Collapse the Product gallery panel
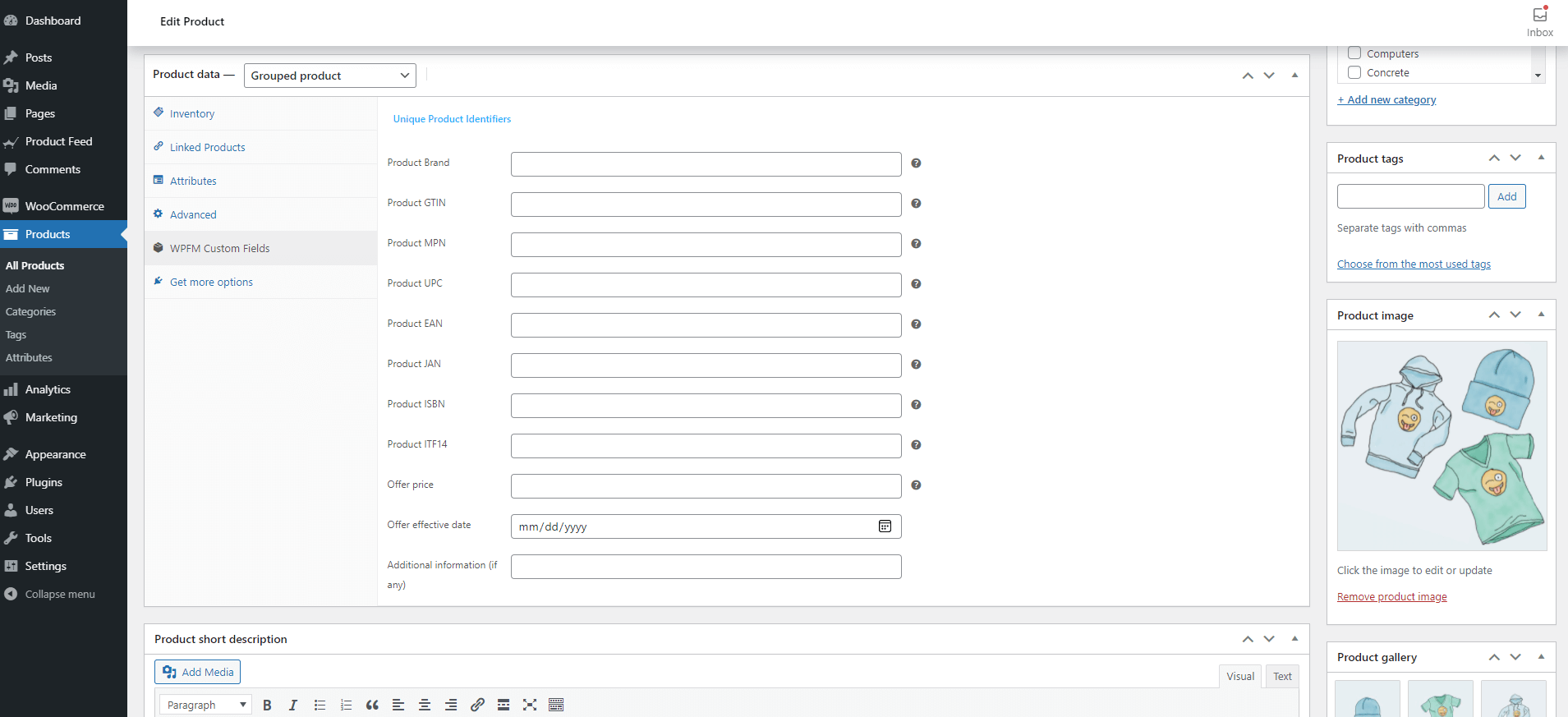The image size is (1568, 717). [1541, 656]
